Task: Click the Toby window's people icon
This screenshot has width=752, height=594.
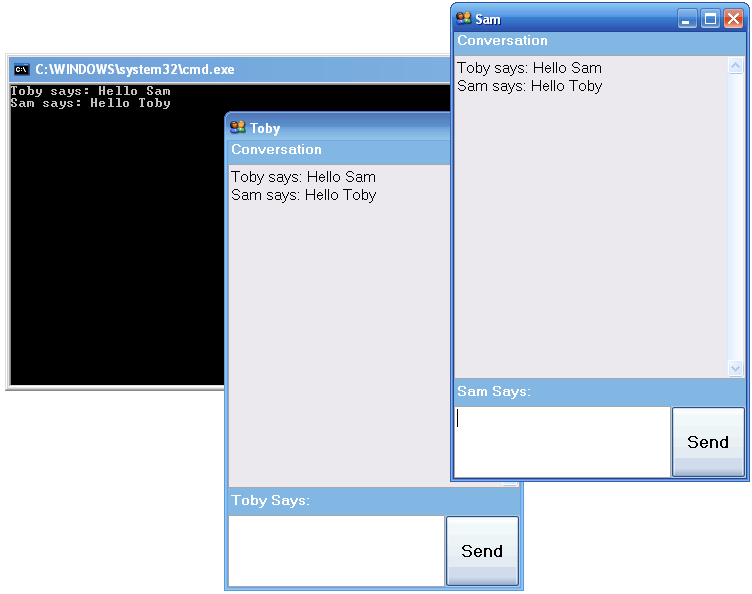Action: tap(238, 128)
